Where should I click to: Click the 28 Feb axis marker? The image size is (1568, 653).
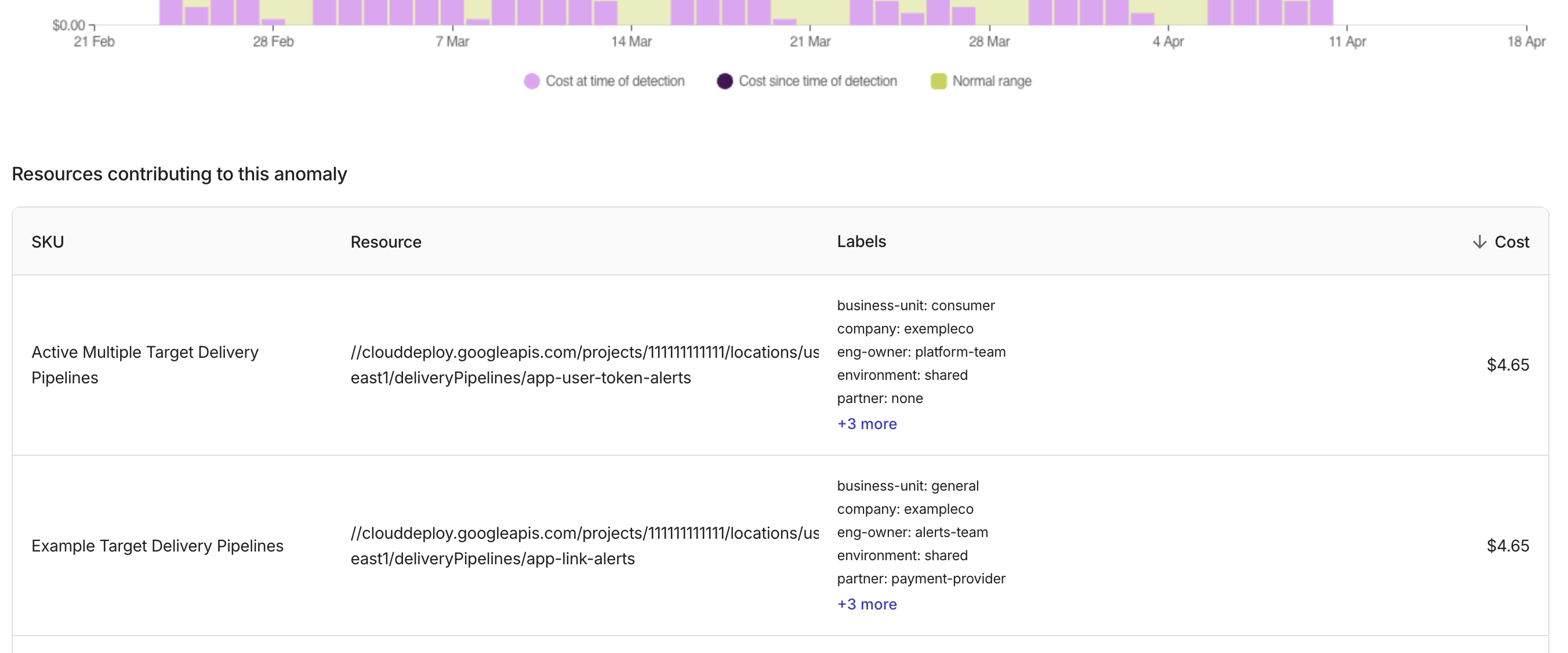(x=273, y=41)
